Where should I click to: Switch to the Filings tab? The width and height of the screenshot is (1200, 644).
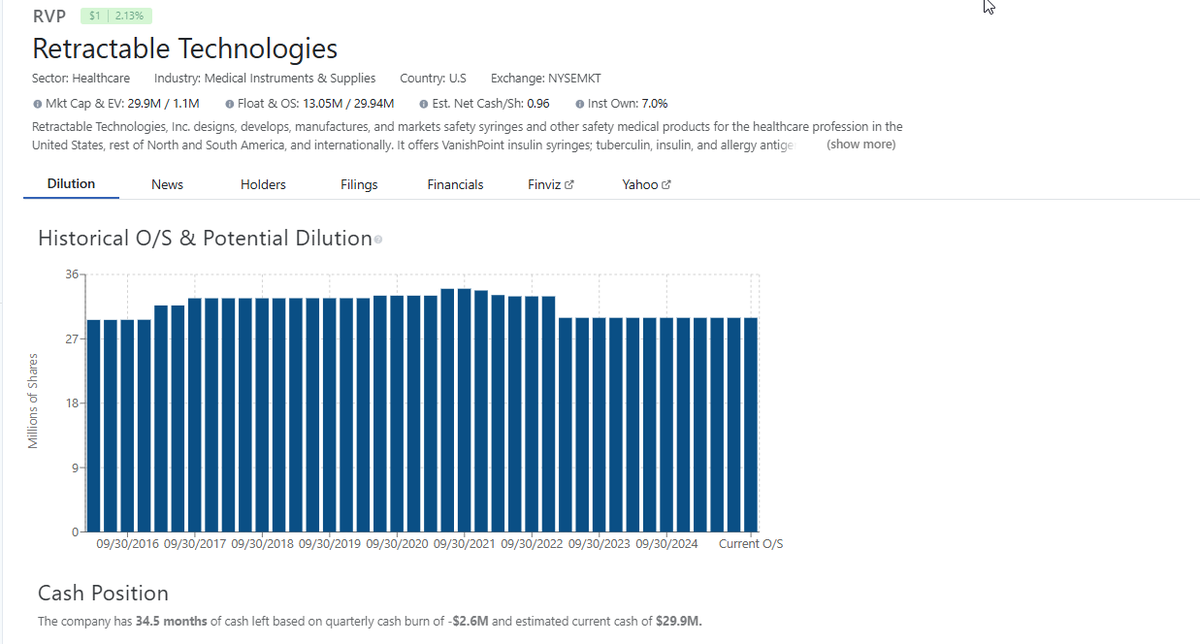tap(359, 184)
